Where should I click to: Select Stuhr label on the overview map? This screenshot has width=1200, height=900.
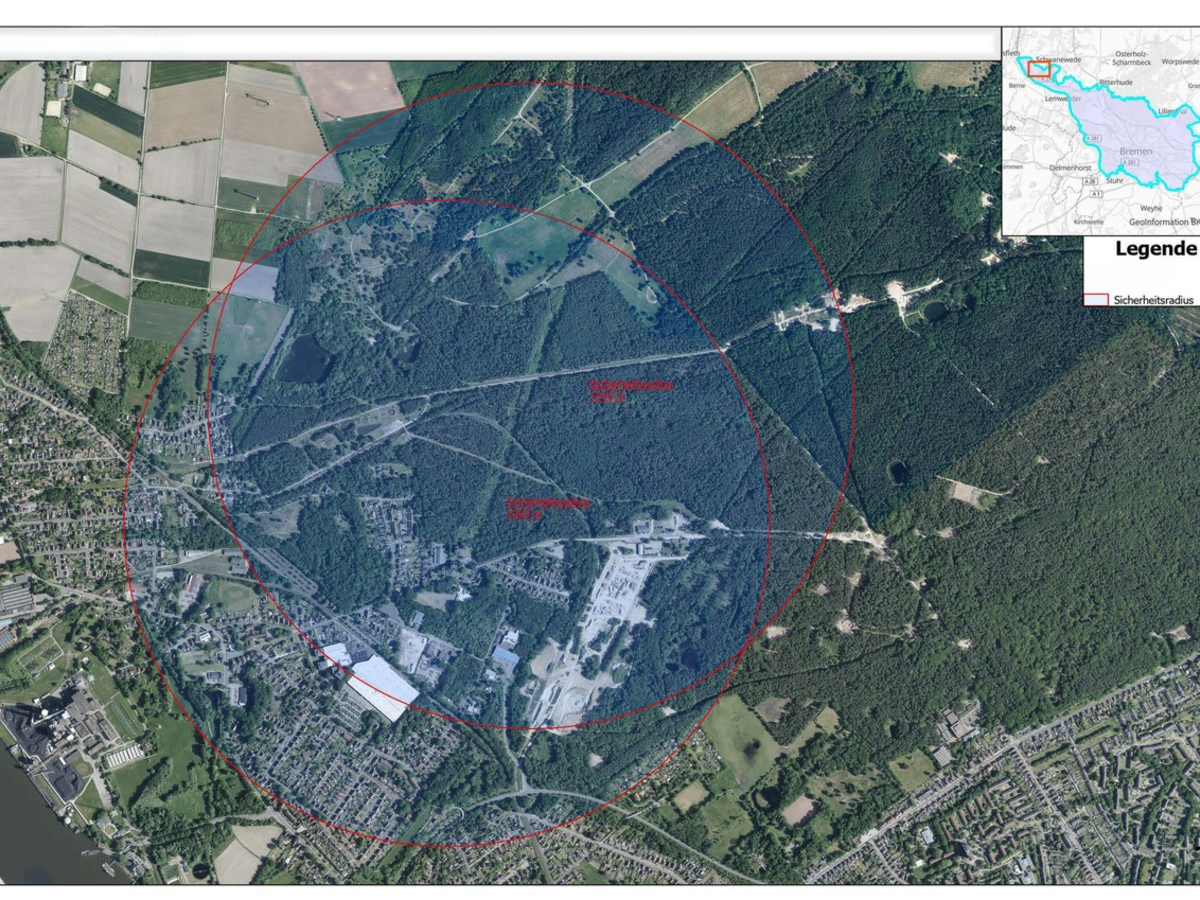[1114, 183]
